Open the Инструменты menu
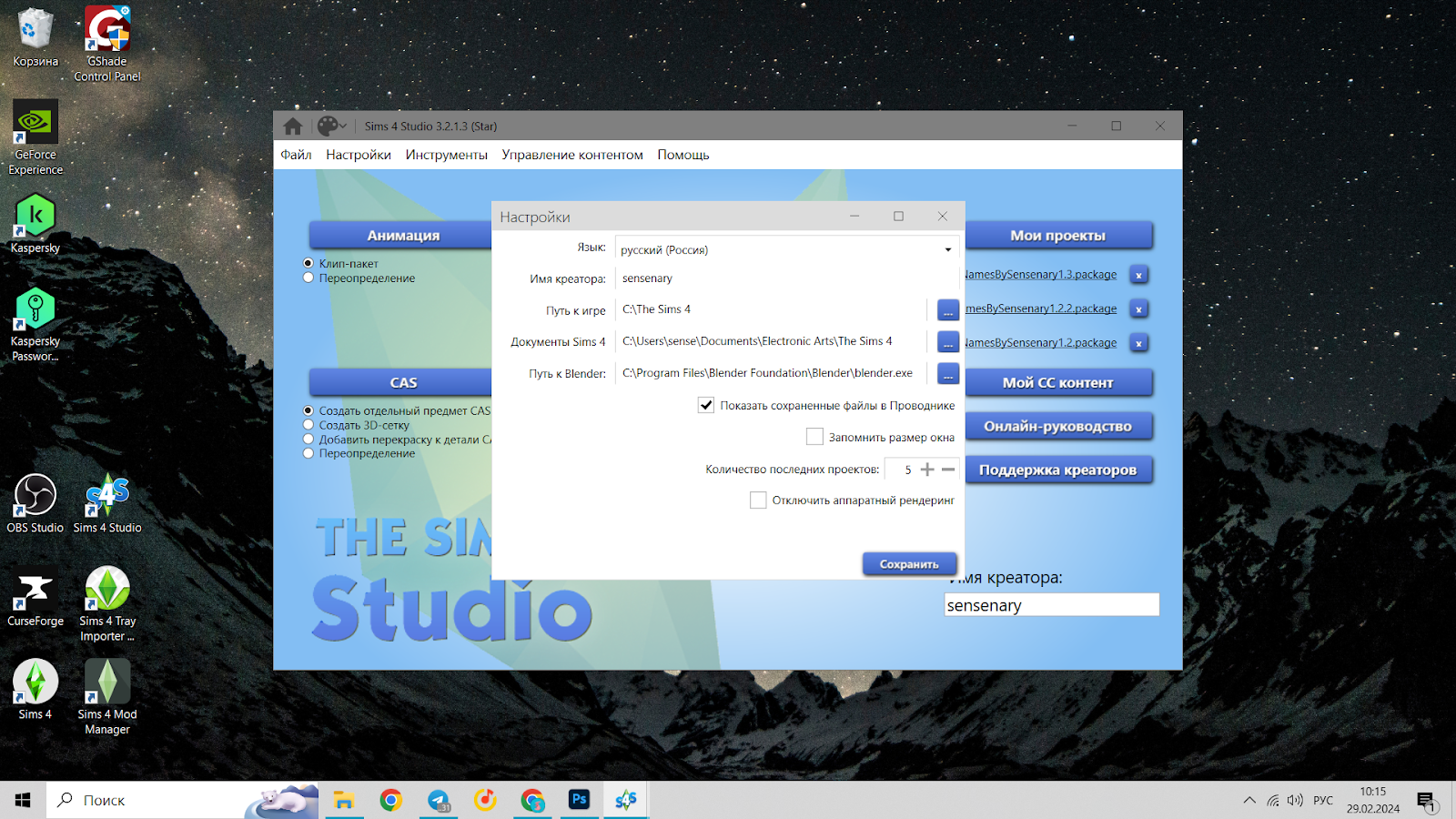The height and width of the screenshot is (819, 1456). 447,155
